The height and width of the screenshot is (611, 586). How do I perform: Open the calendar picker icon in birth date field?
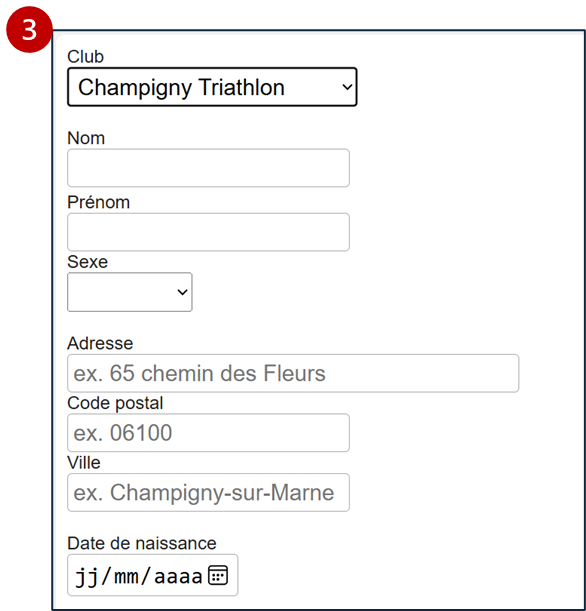click(218, 575)
